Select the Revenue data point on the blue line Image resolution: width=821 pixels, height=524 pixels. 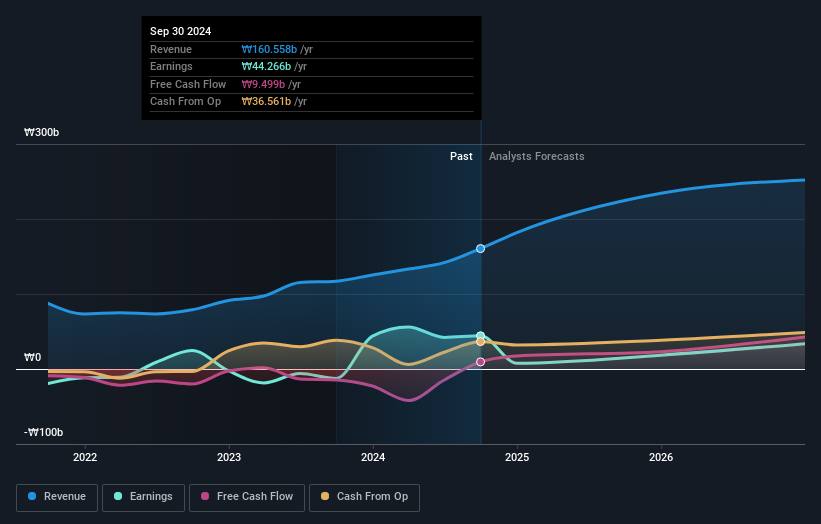[x=480, y=249]
